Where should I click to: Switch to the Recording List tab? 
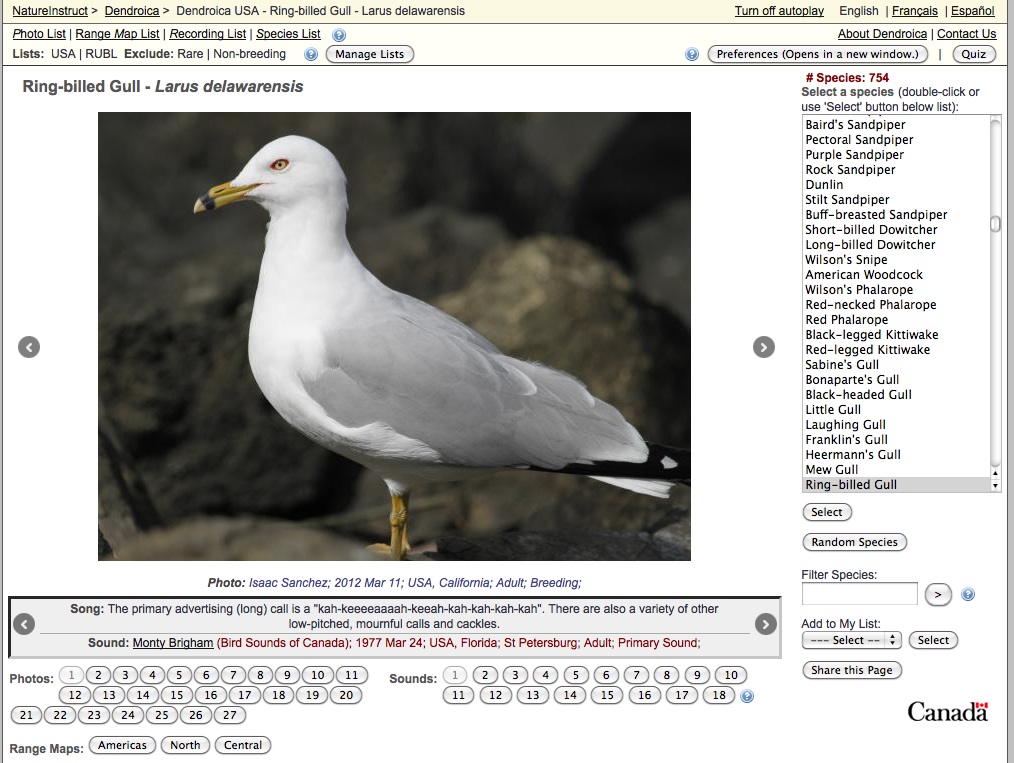tap(207, 33)
